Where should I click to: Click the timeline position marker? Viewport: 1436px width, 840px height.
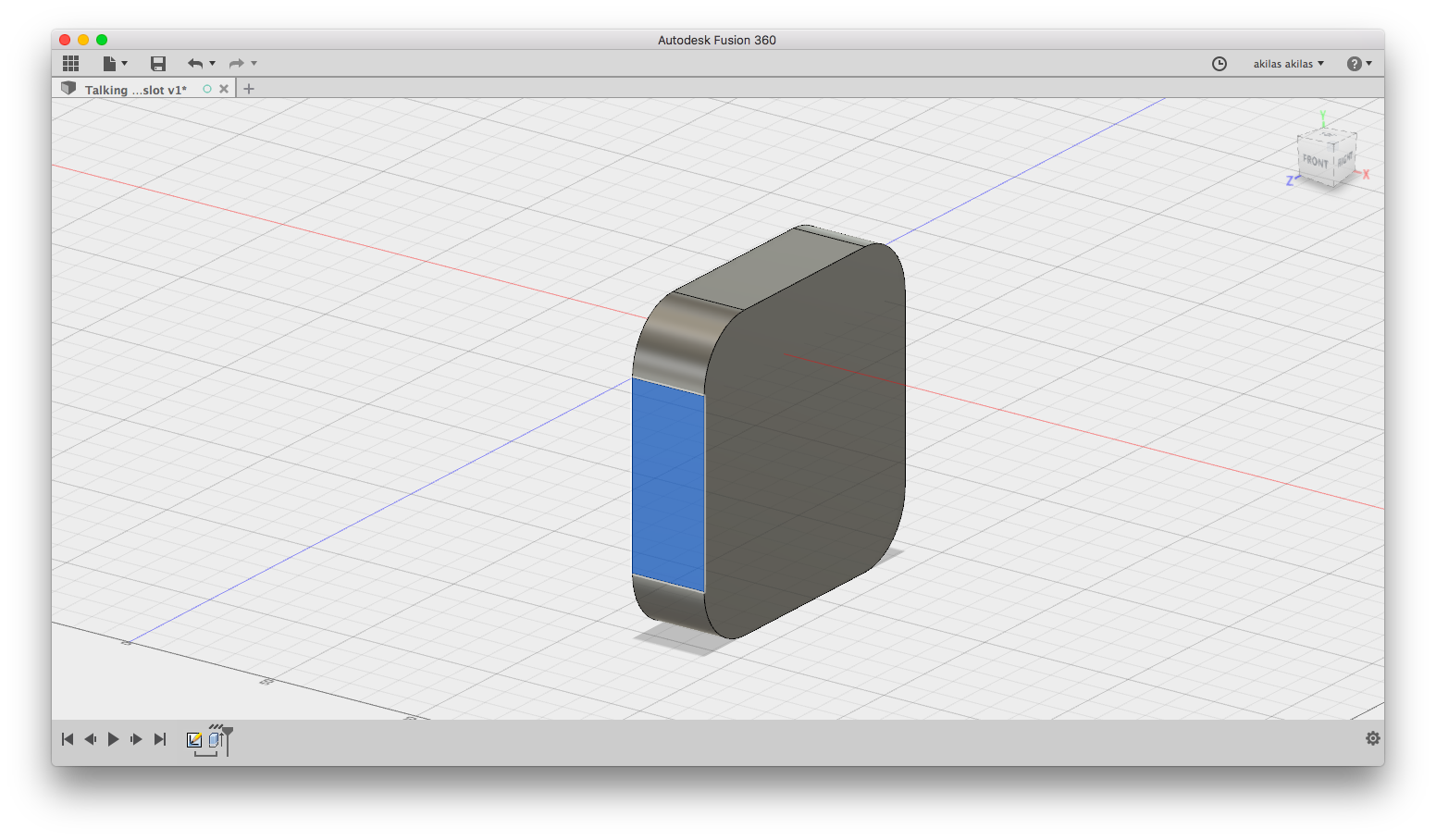(228, 734)
